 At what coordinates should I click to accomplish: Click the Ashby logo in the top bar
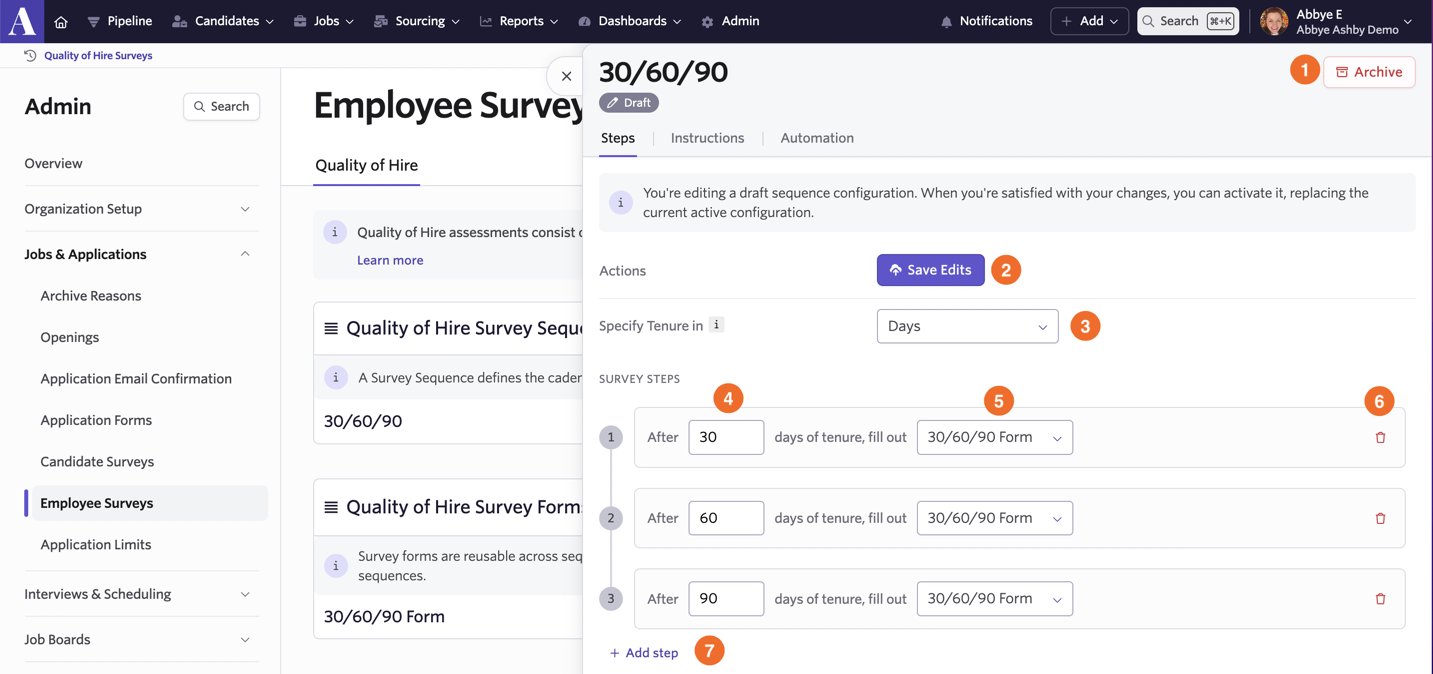pos(22,21)
